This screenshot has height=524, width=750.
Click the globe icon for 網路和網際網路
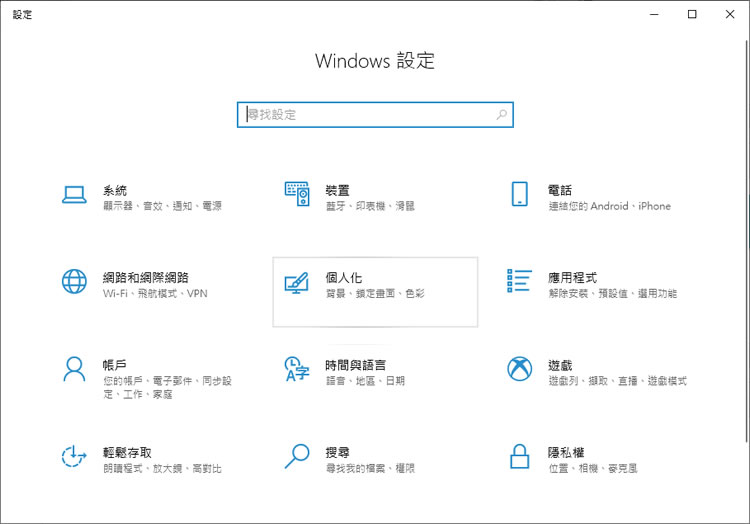click(x=74, y=281)
